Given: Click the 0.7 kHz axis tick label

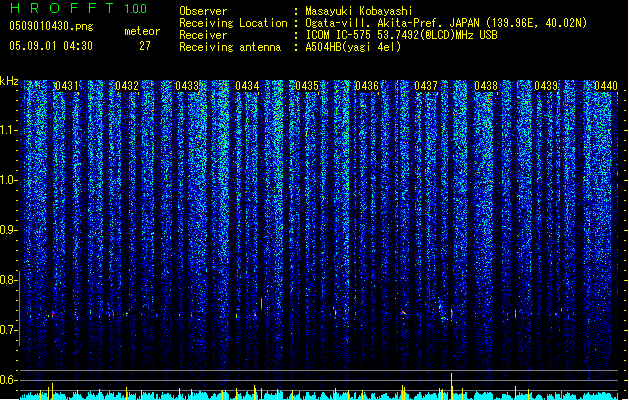Looking at the screenshot, I should point(9,330).
